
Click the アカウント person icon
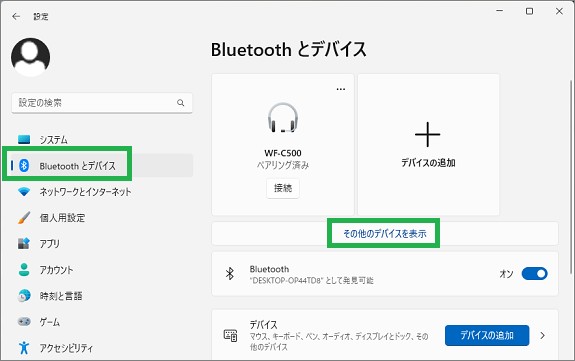(x=24, y=270)
